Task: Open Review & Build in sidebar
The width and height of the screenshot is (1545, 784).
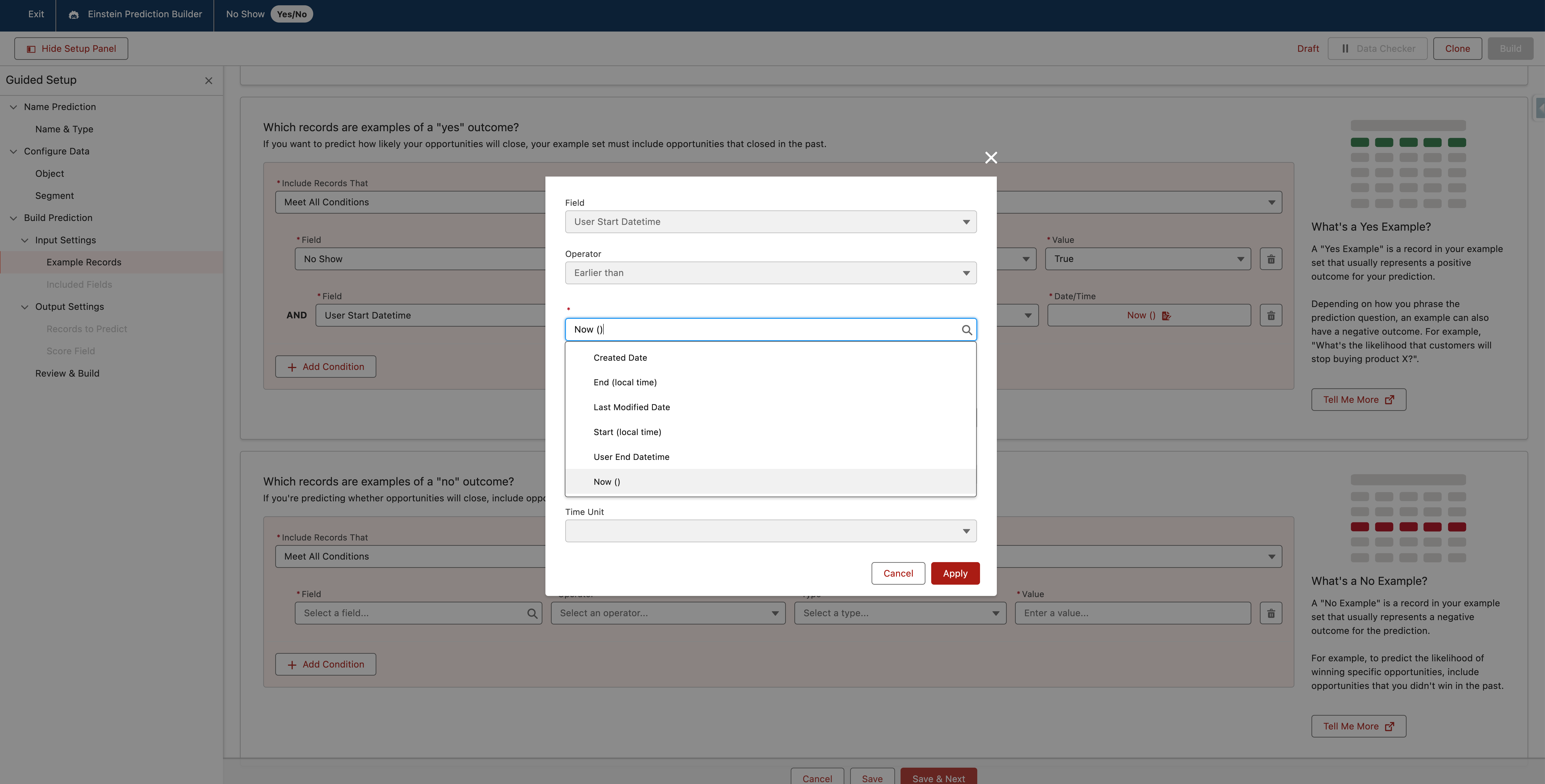Action: pos(67,373)
